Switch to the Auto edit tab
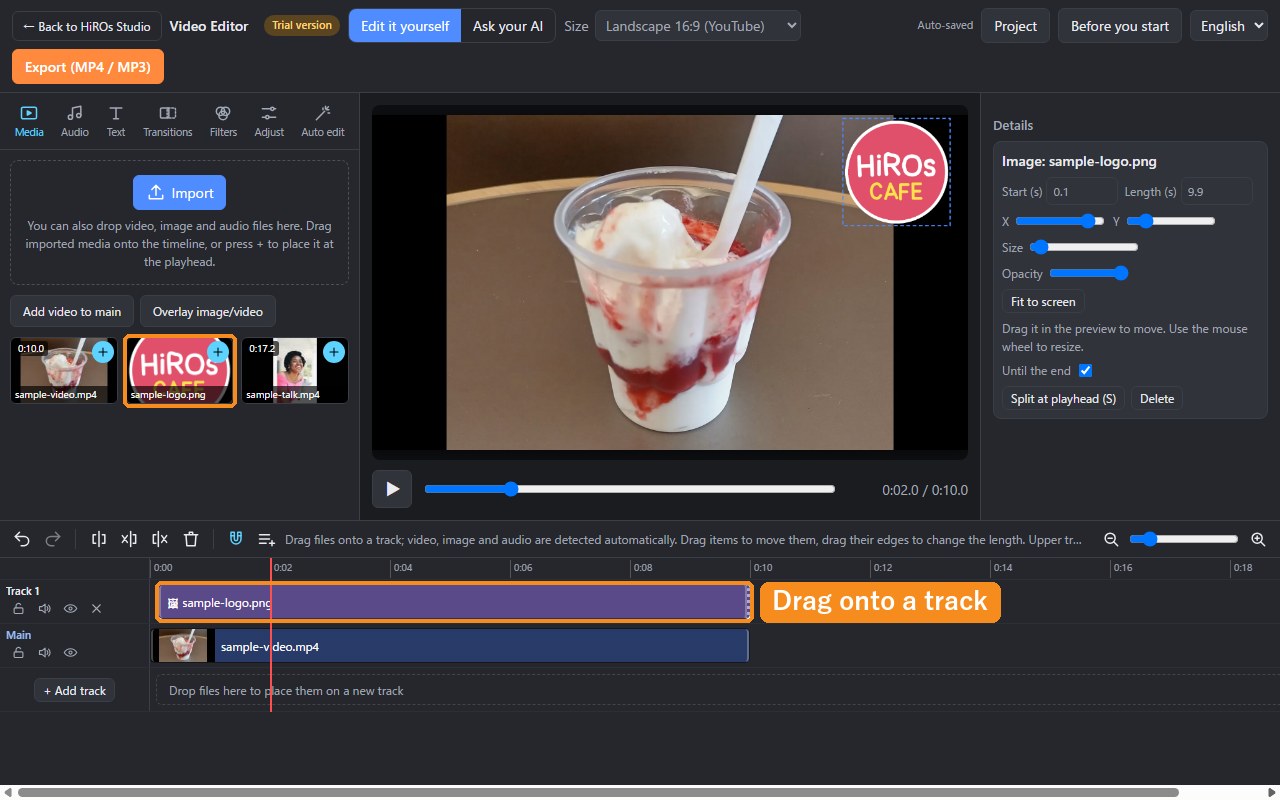 [323, 121]
